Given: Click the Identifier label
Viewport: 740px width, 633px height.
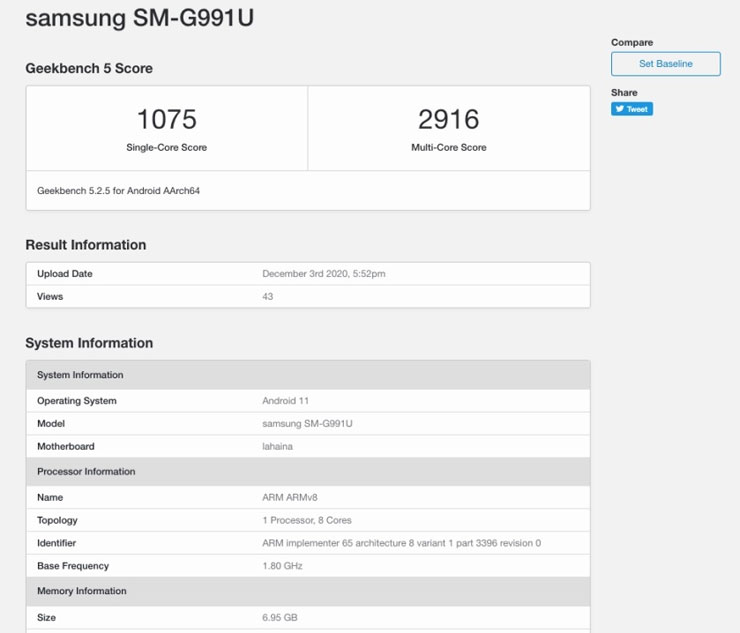Looking at the screenshot, I should (57, 543).
